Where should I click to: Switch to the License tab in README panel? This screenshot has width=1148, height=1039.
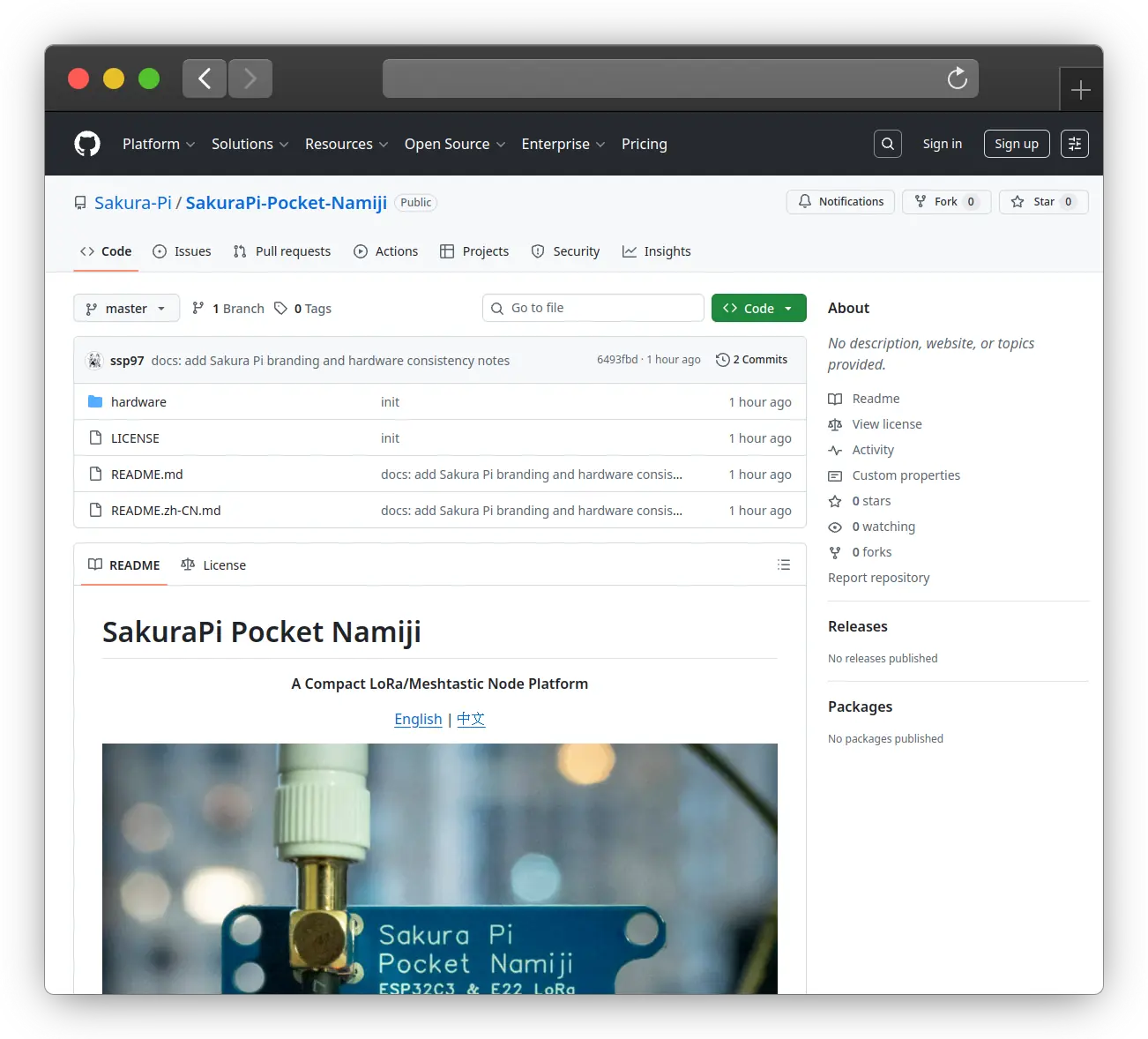[x=213, y=565]
